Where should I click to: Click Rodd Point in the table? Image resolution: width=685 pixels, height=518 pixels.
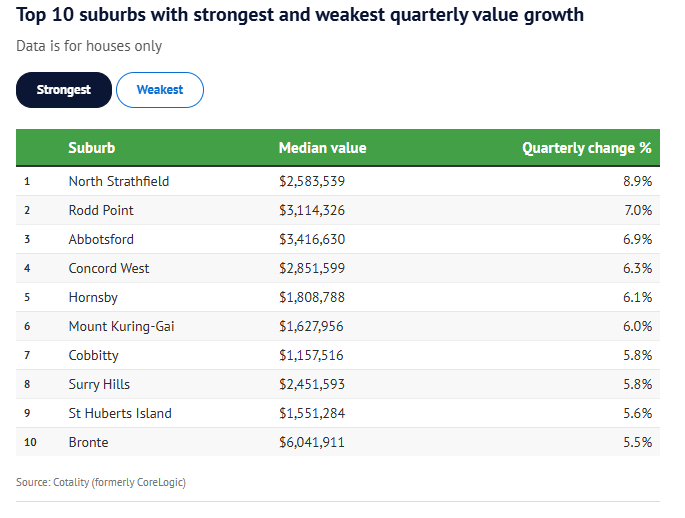pyautogui.click(x=101, y=210)
